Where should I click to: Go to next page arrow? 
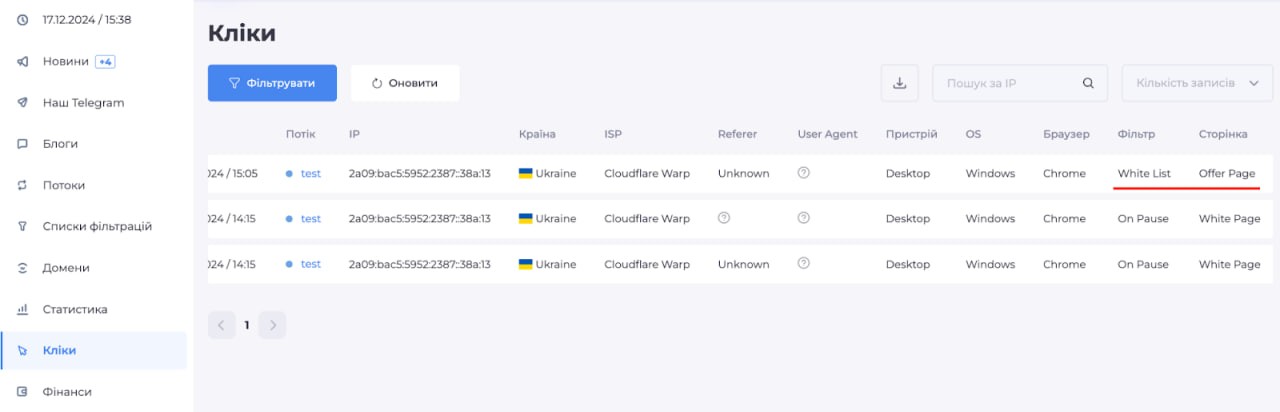[x=272, y=325]
